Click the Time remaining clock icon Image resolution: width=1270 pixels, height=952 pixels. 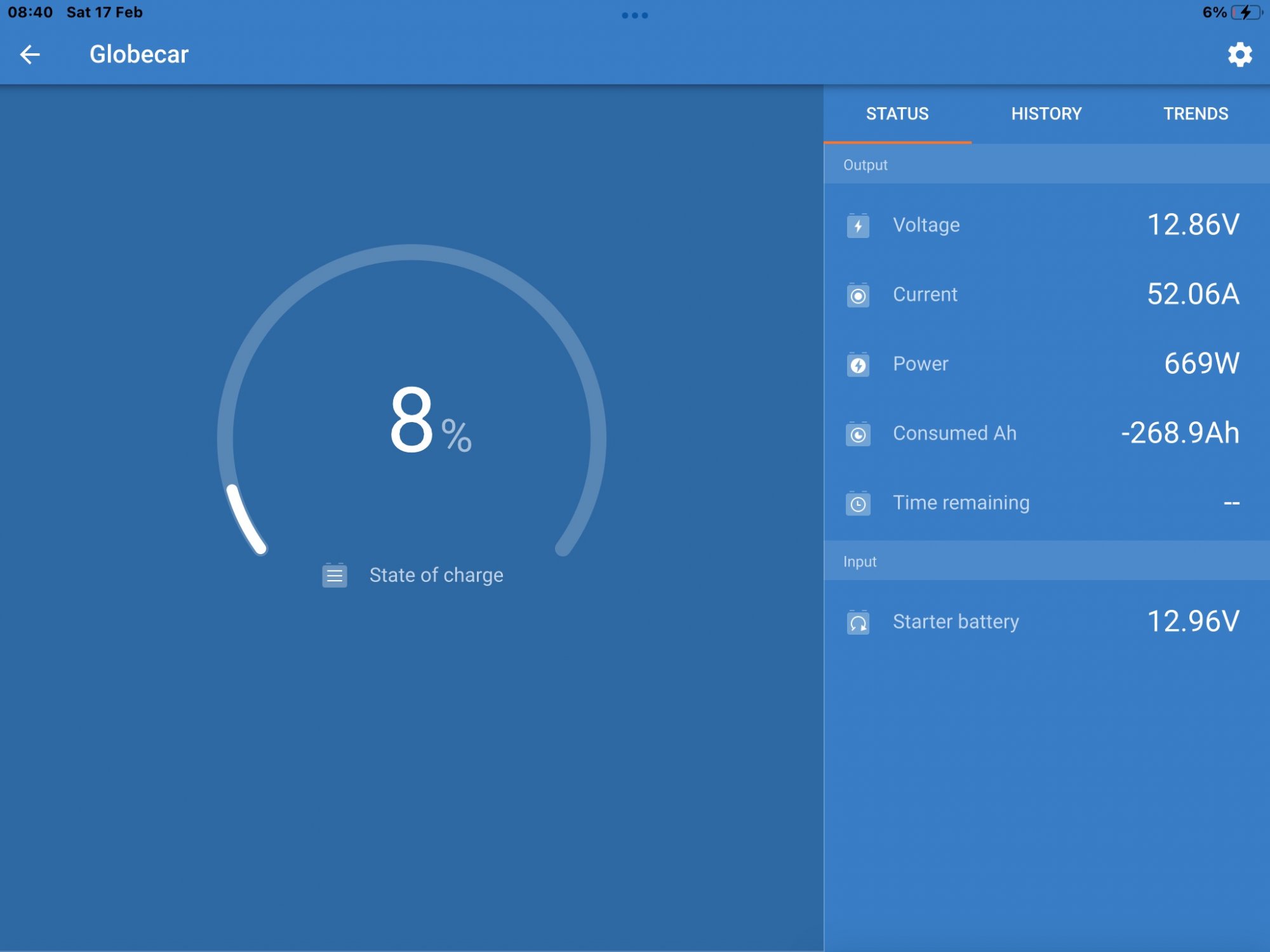[858, 503]
